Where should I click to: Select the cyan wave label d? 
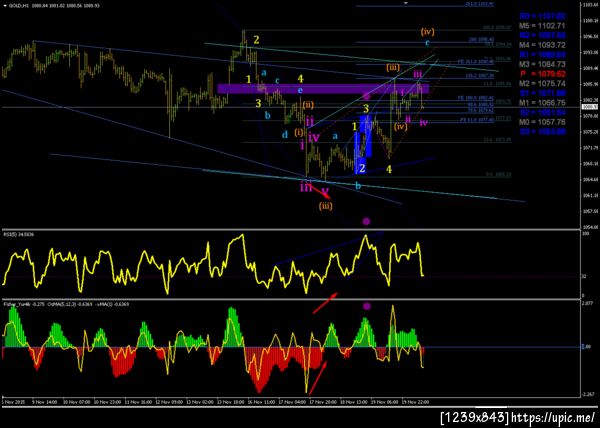click(x=285, y=135)
